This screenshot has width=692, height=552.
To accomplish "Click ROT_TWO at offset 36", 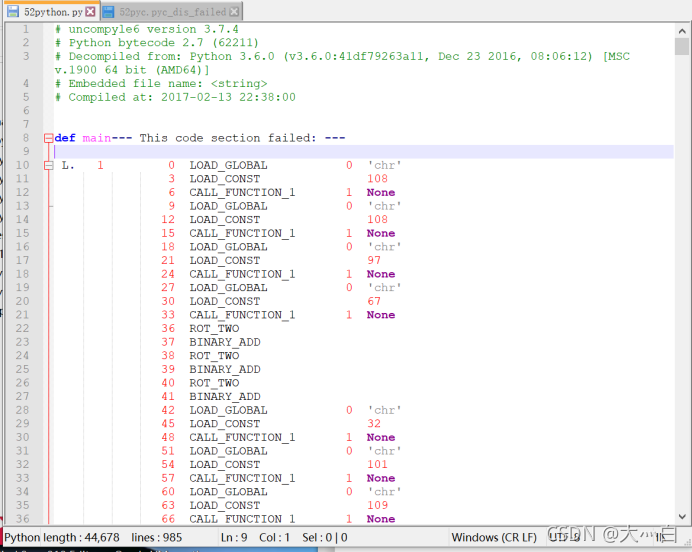I will coord(214,329).
